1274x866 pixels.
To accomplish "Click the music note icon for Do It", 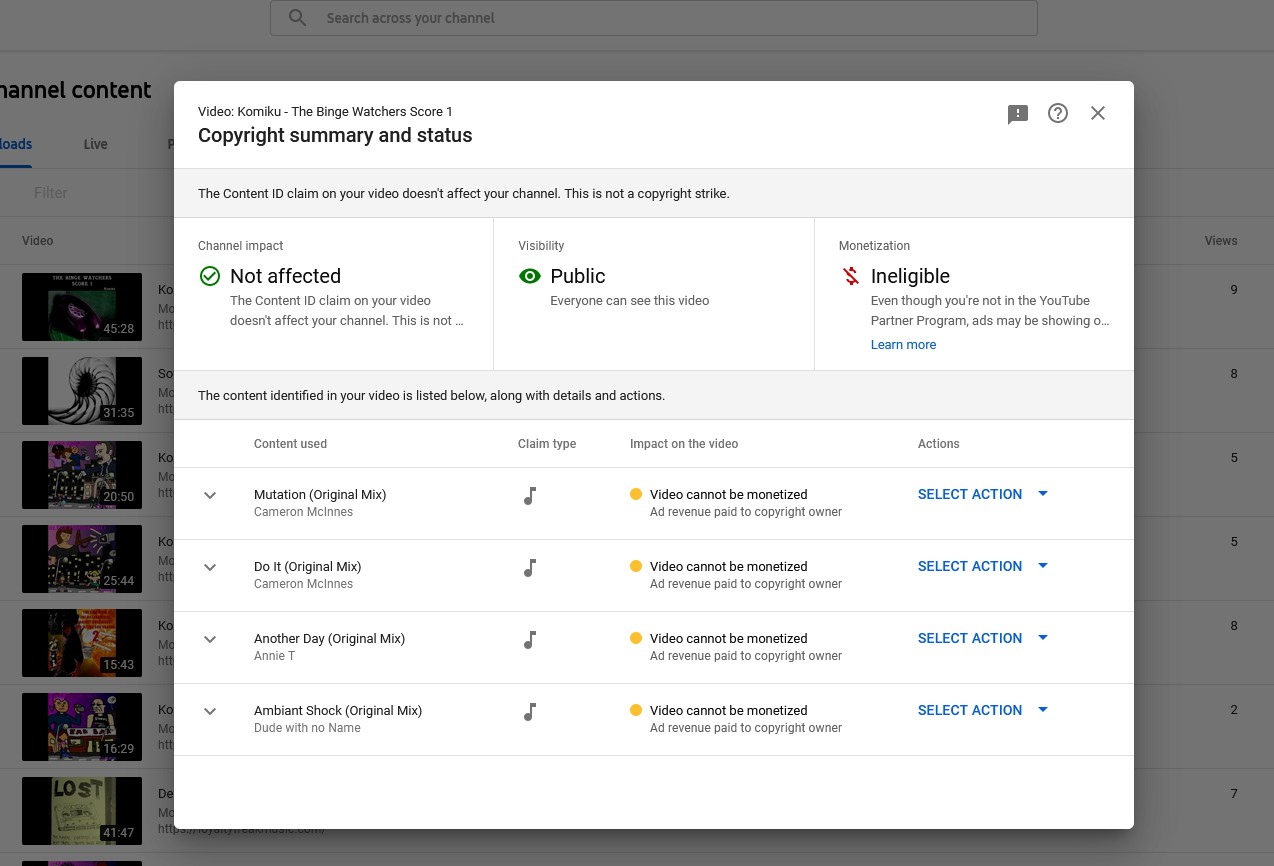I will (x=530, y=567).
